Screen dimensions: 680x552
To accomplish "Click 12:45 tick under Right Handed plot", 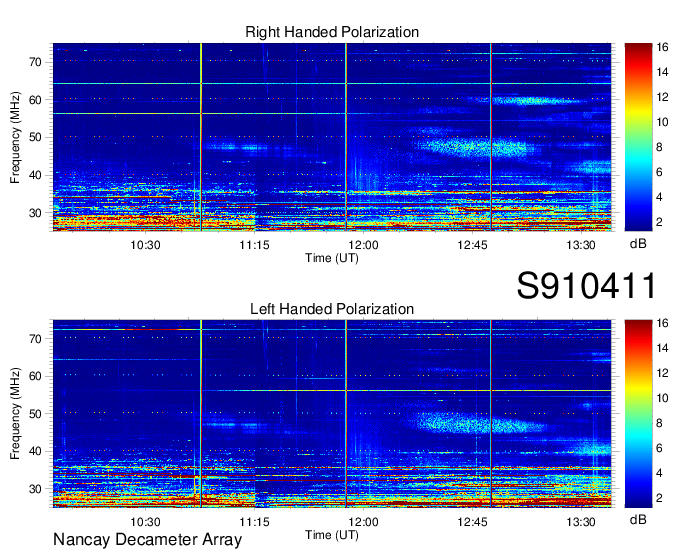I will point(472,245).
